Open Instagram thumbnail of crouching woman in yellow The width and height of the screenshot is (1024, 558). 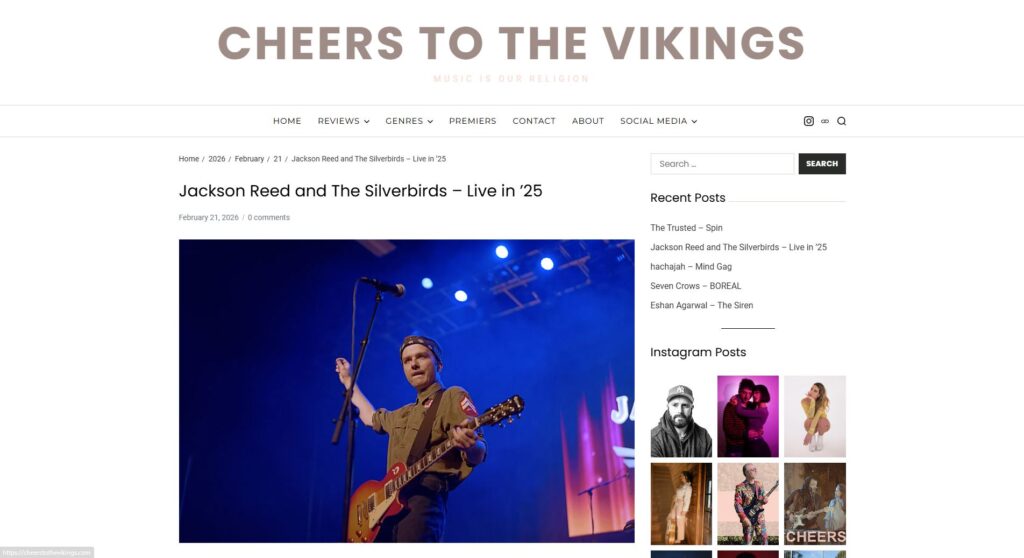[815, 416]
